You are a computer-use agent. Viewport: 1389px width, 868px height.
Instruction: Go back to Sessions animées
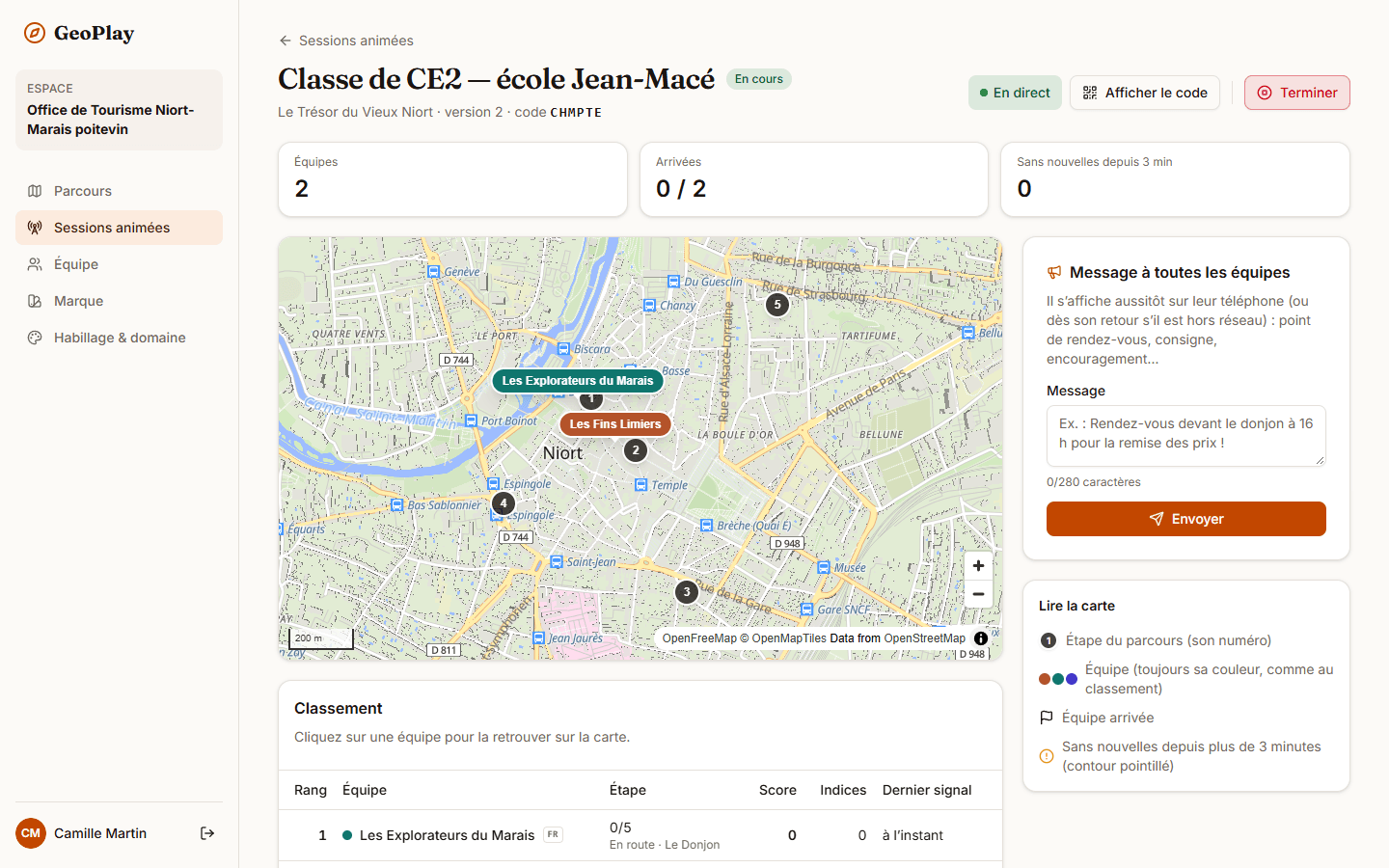(x=345, y=41)
